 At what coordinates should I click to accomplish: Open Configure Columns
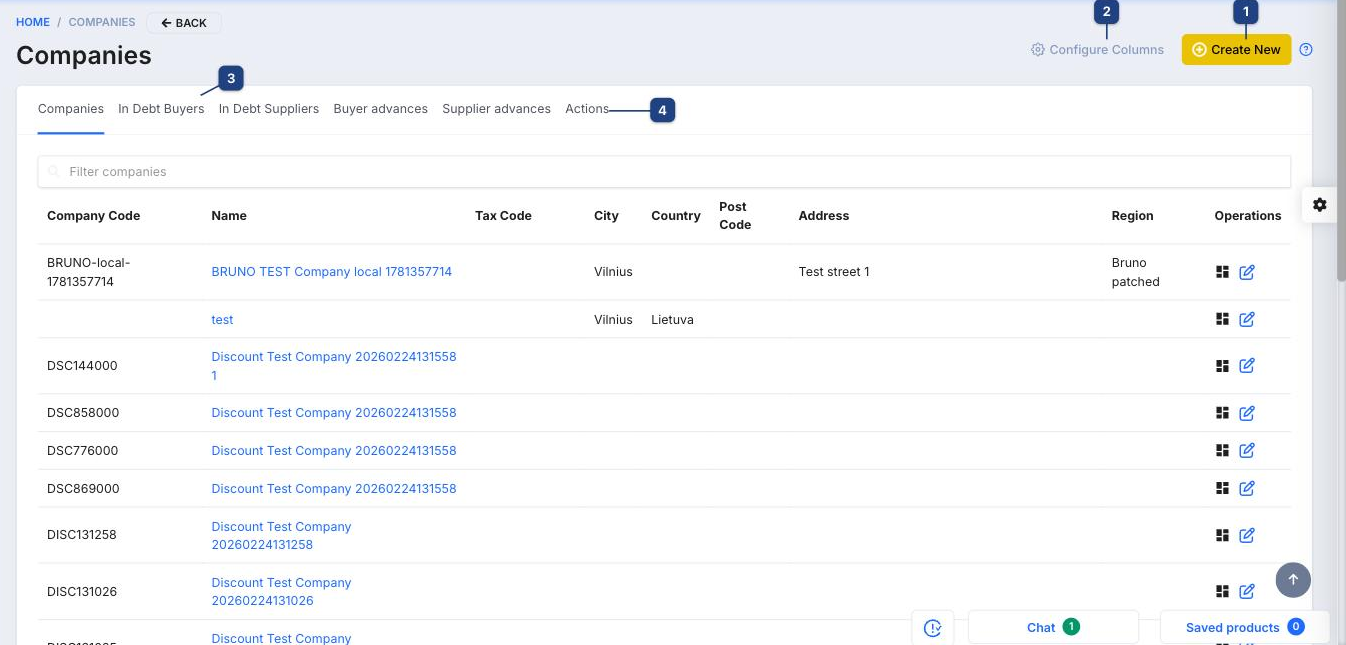[1097, 50]
